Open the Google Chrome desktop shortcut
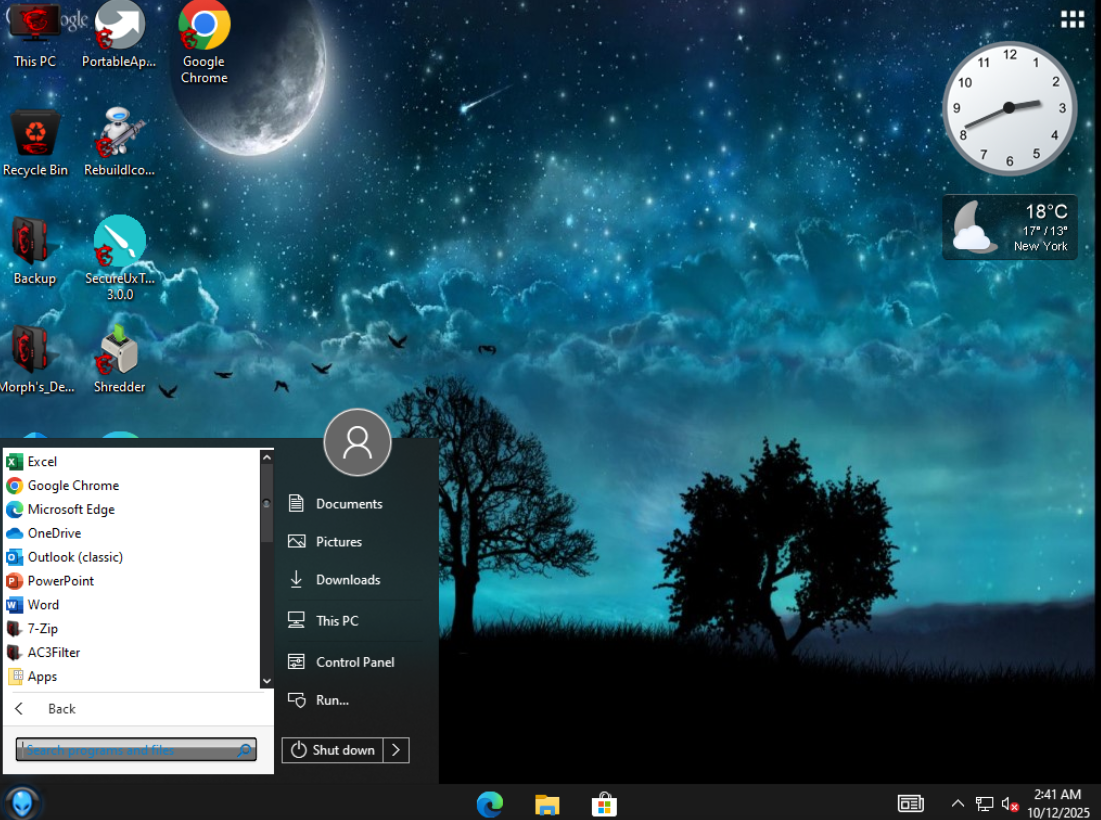The image size is (1101, 820). 204,41
